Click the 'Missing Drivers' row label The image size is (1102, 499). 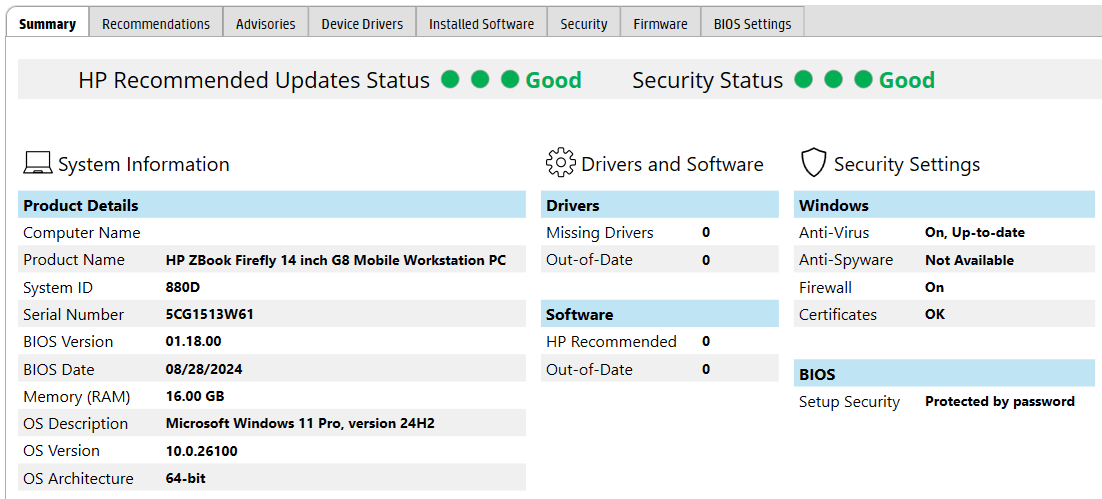(599, 233)
